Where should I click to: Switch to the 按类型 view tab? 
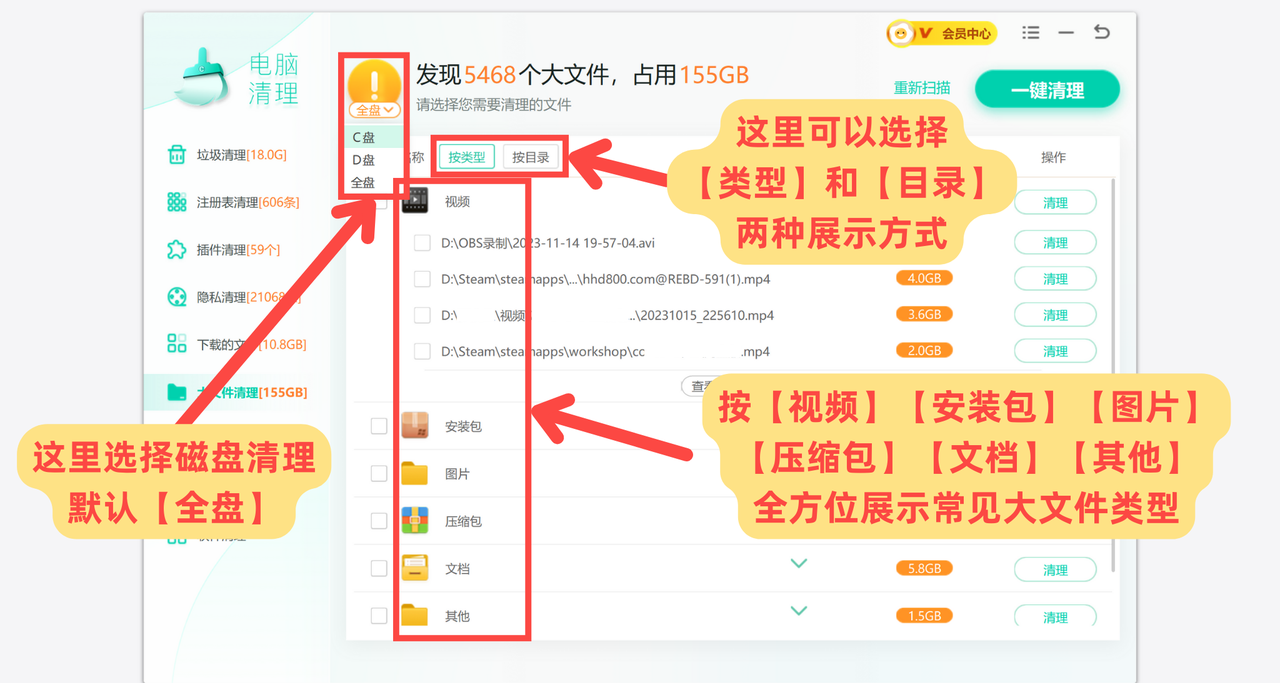[466, 156]
